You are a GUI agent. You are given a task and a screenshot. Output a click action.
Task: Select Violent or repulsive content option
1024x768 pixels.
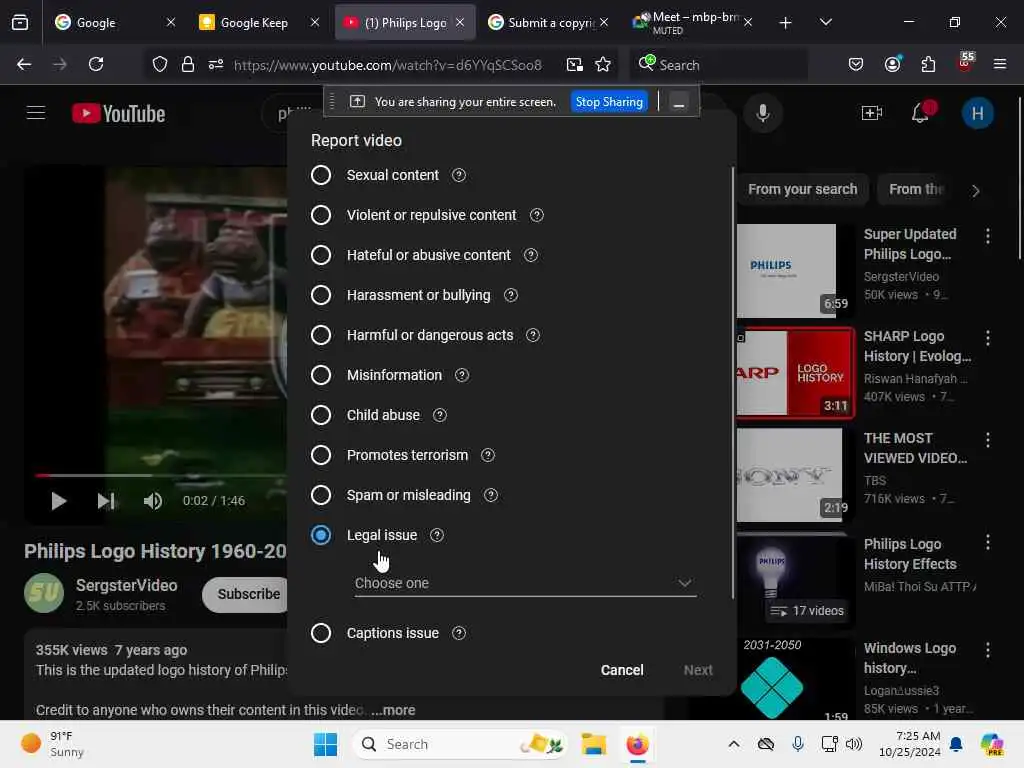(321, 215)
